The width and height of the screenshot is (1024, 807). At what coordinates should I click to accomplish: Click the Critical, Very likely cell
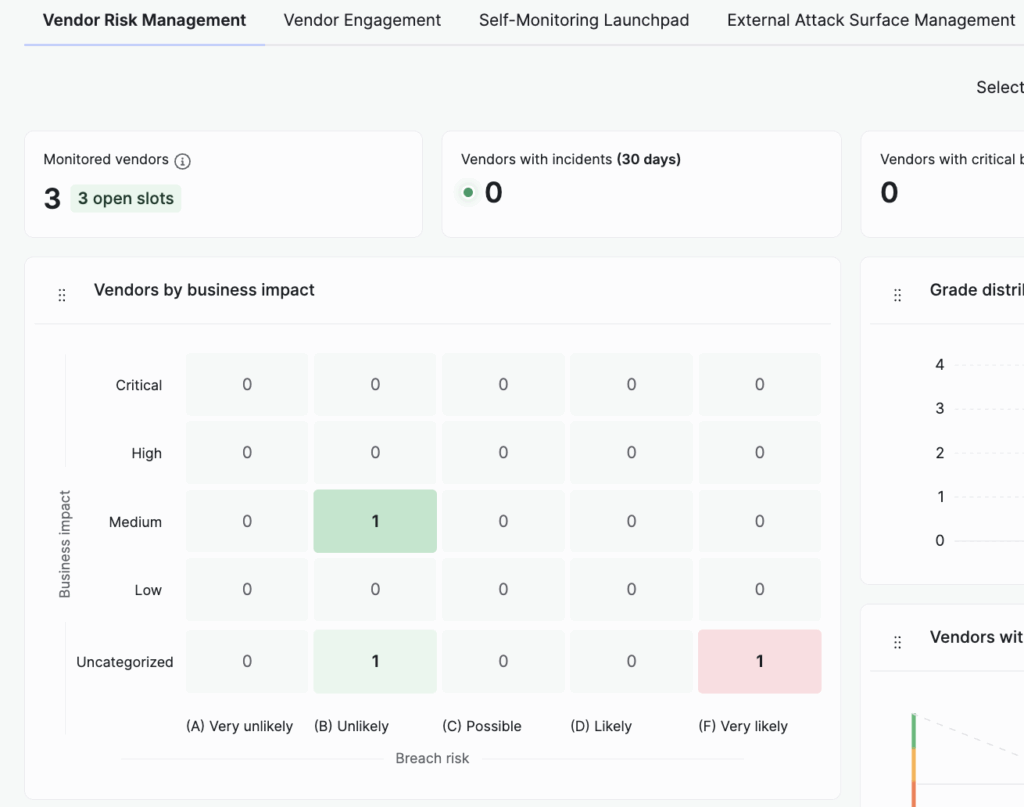point(759,384)
